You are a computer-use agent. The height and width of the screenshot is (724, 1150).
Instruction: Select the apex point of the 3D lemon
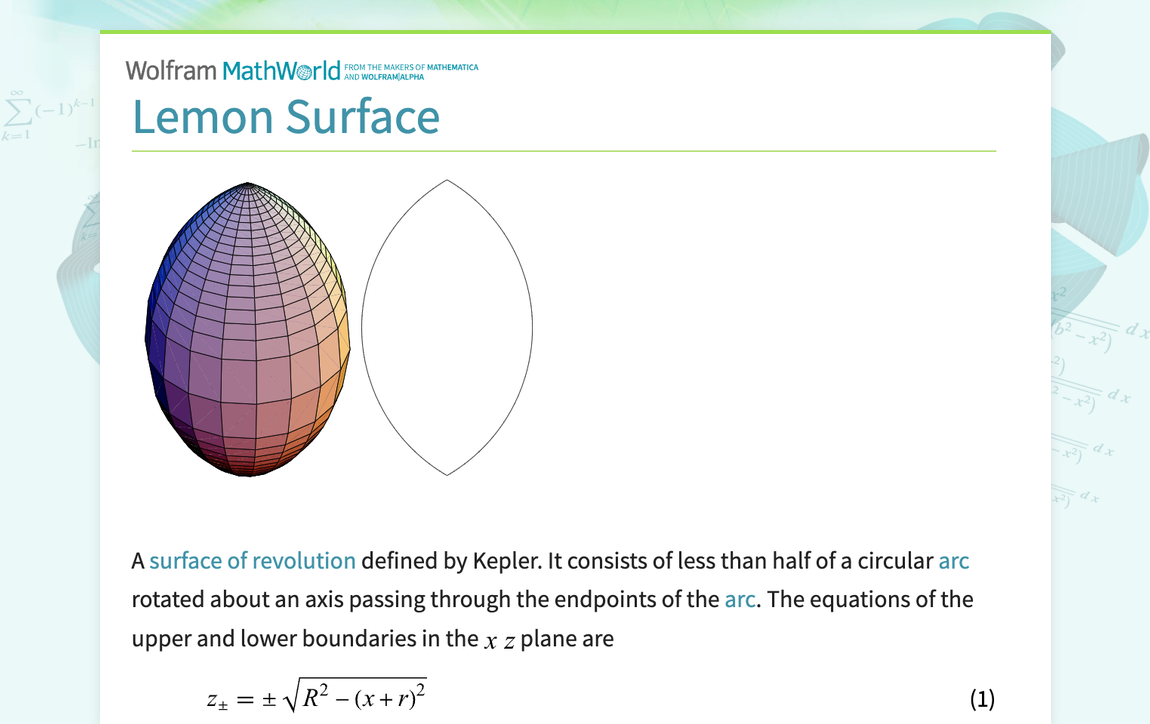click(x=248, y=184)
